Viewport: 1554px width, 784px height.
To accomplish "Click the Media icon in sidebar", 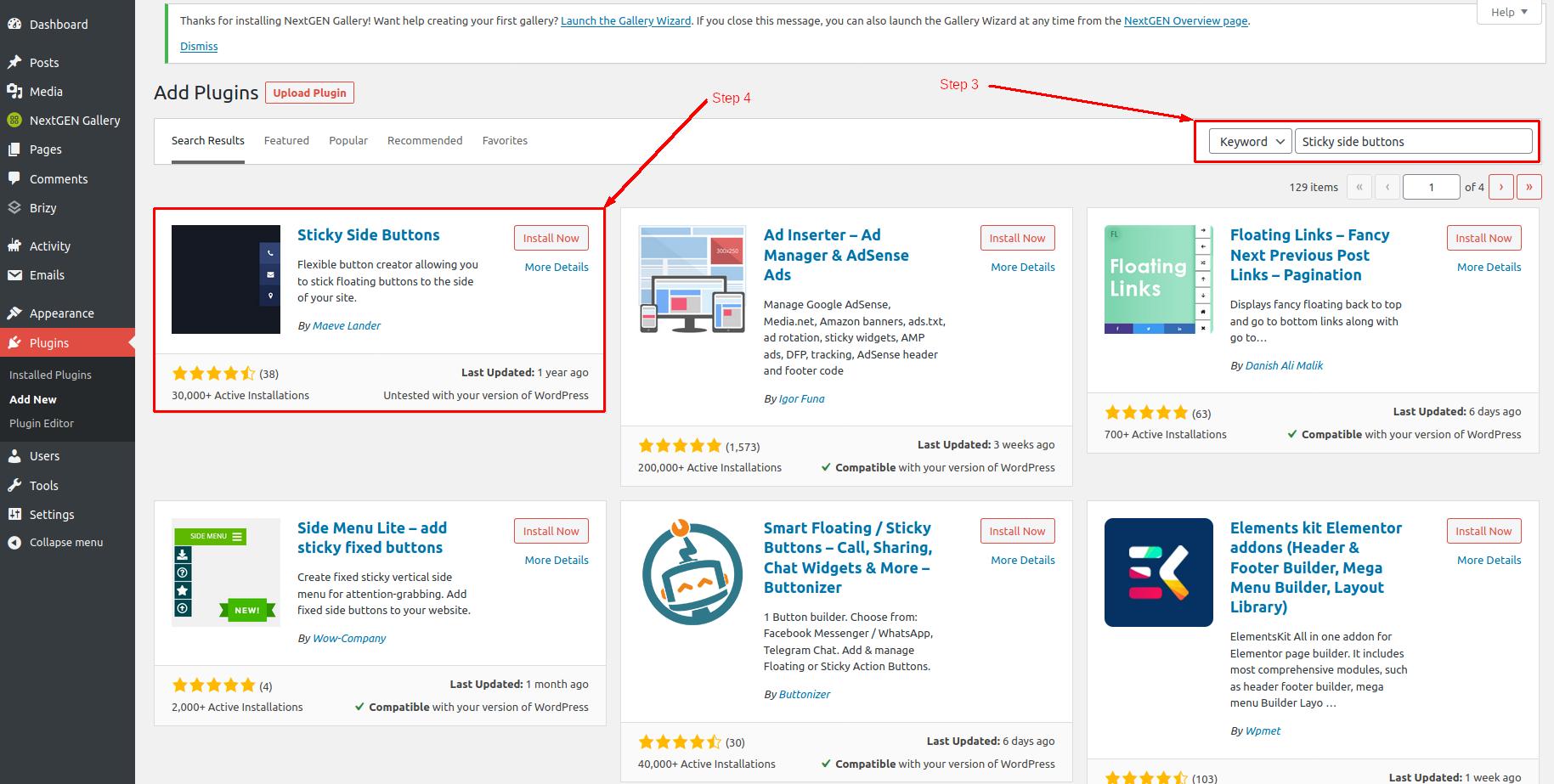I will [14, 91].
